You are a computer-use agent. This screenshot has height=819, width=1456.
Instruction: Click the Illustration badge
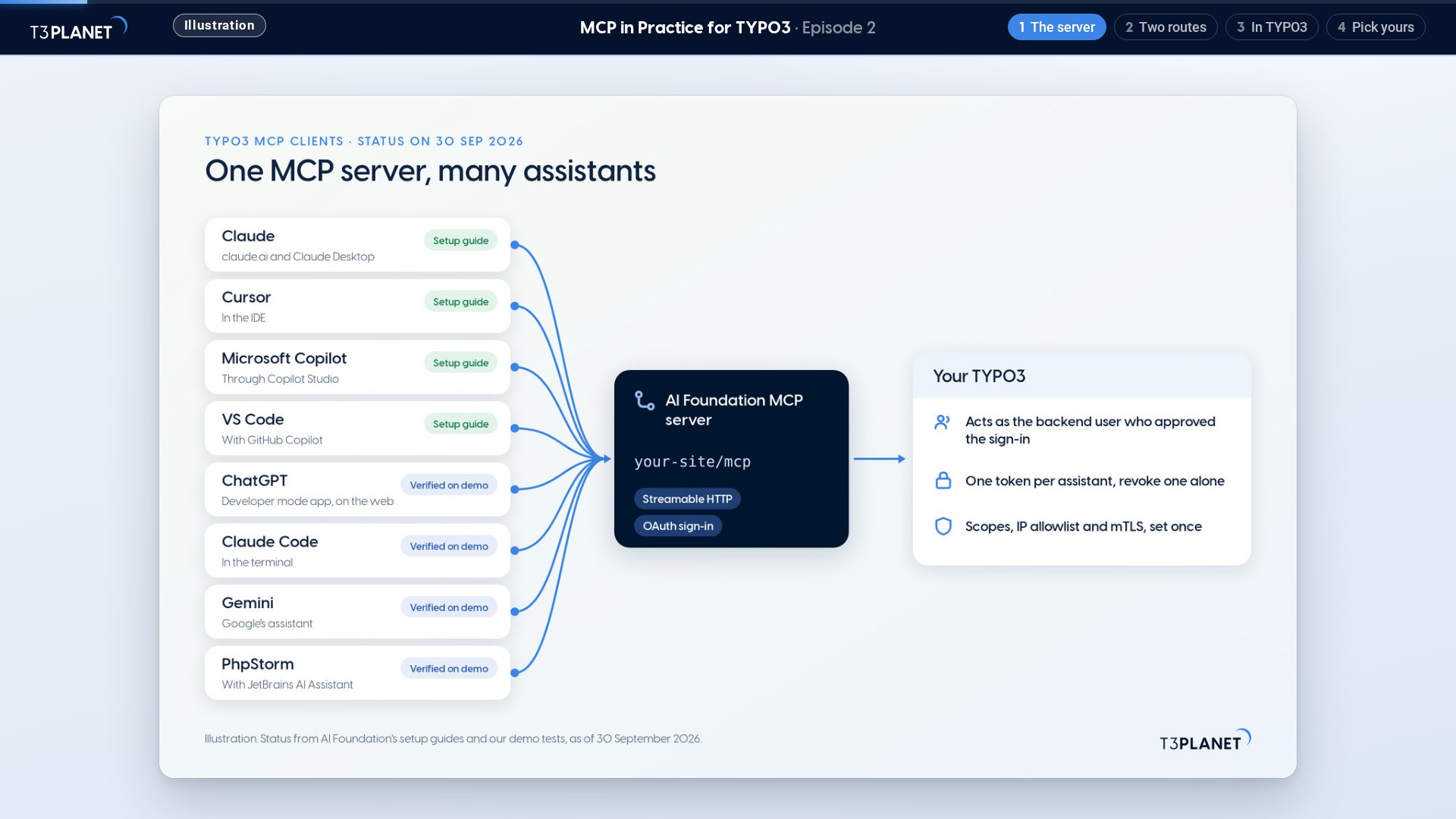(x=219, y=25)
